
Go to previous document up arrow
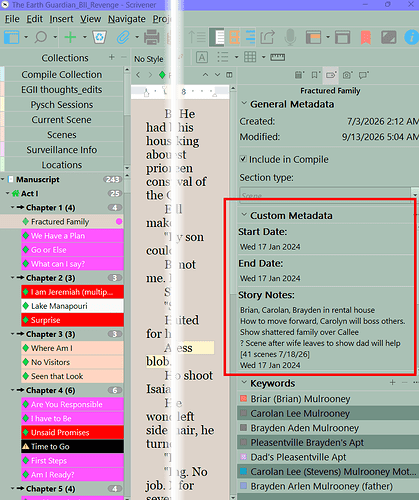[205, 75]
